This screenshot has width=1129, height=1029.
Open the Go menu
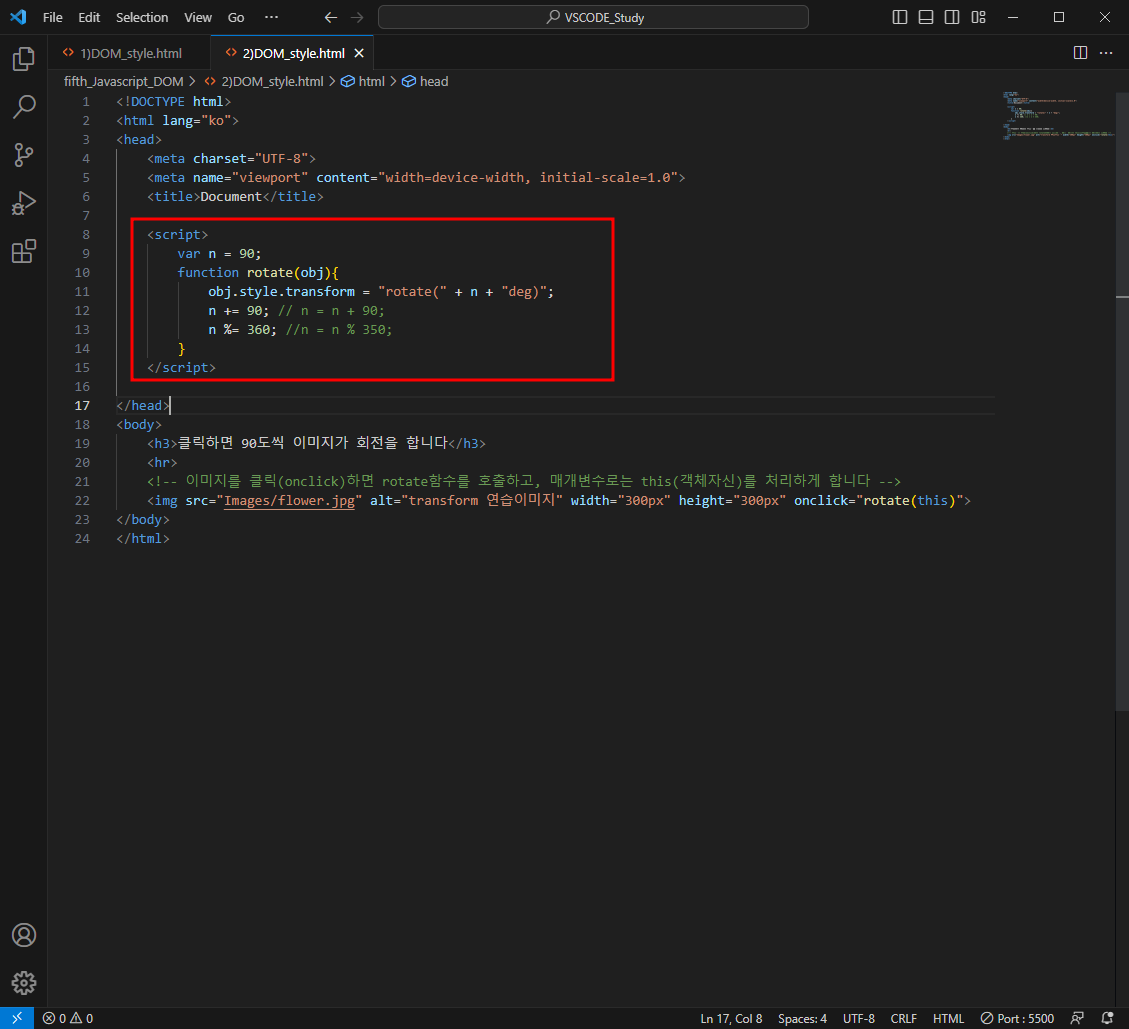click(236, 17)
